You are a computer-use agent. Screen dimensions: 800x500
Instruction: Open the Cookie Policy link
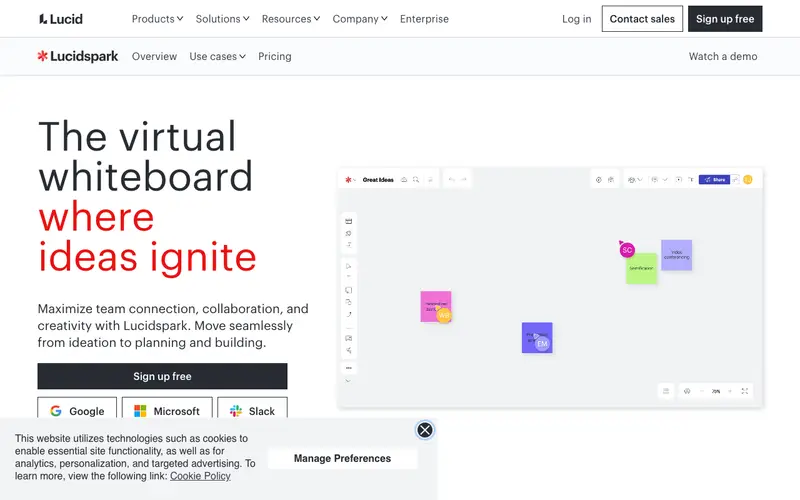pyautogui.click(x=200, y=476)
